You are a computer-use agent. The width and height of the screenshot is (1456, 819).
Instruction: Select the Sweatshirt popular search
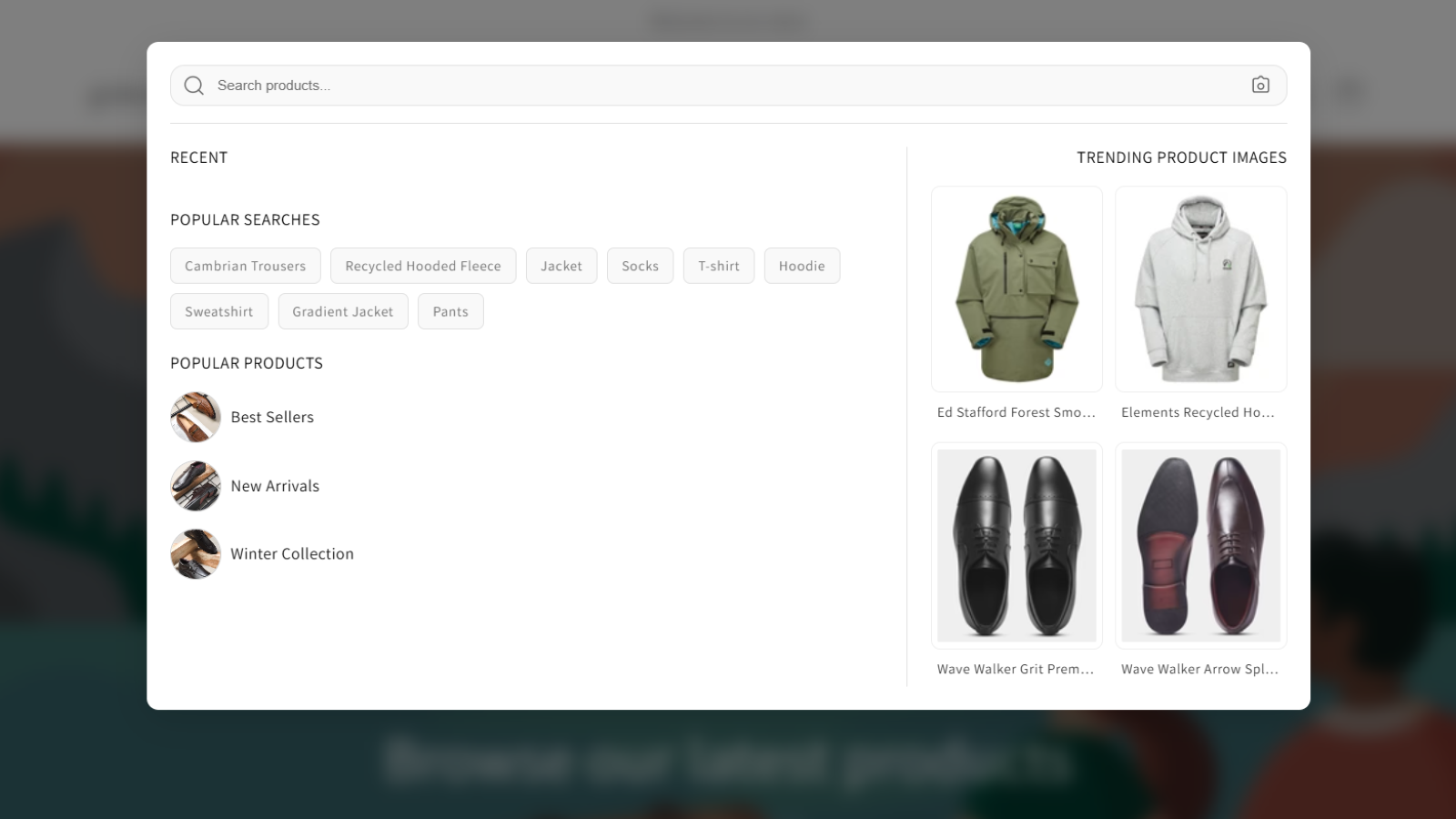click(219, 311)
